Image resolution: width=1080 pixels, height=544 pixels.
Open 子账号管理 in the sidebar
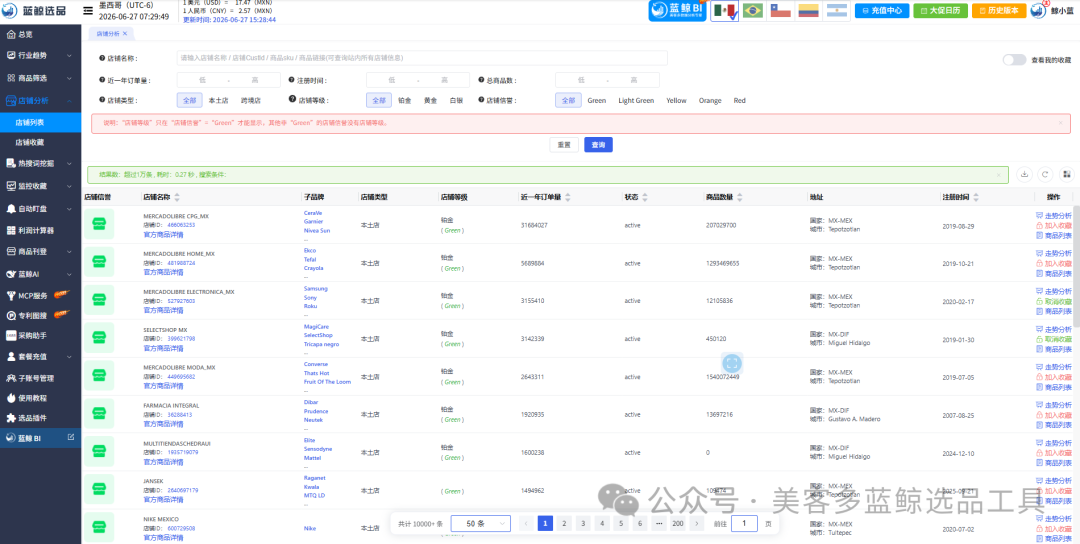pos(40,378)
